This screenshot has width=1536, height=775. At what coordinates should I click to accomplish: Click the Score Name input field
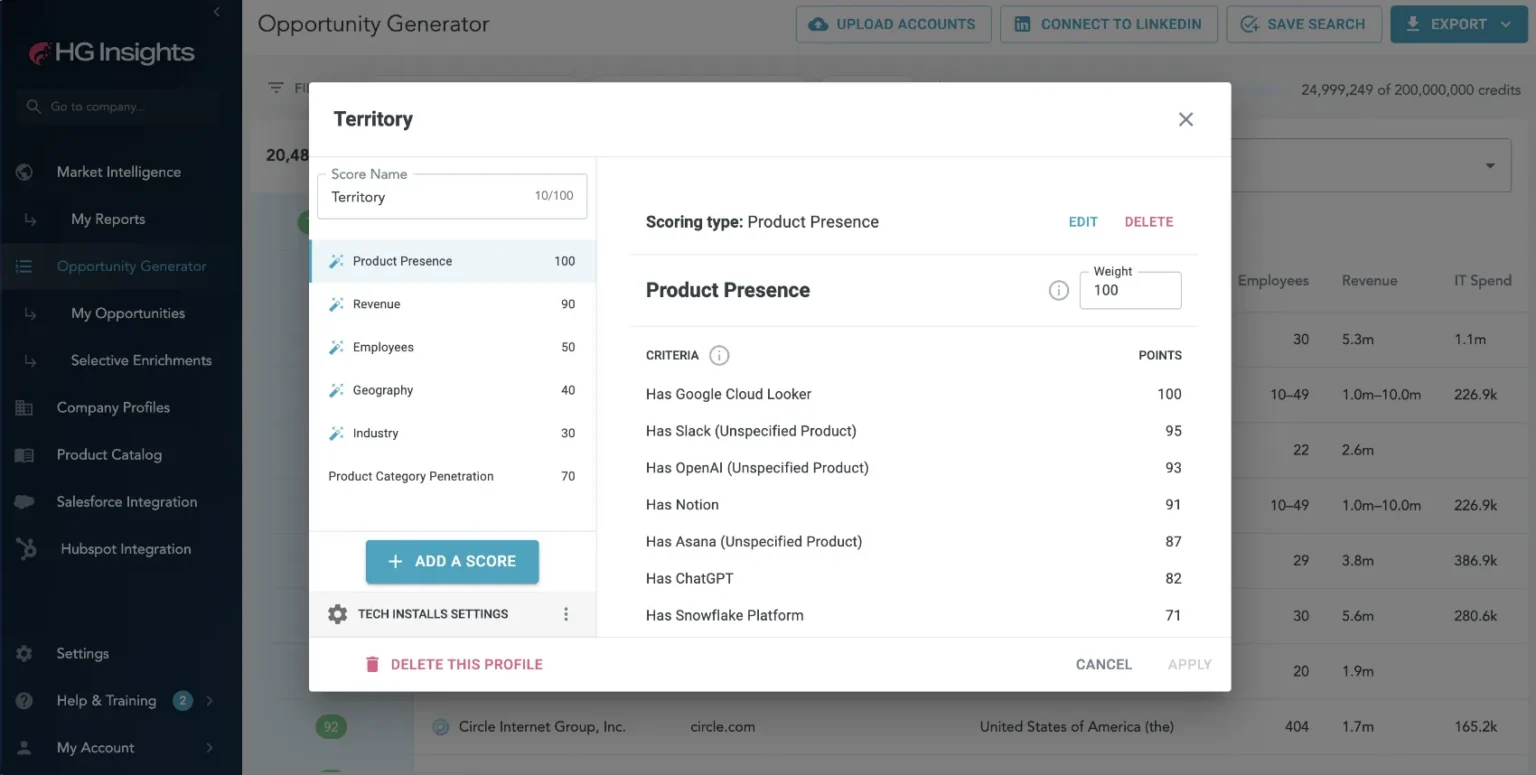pos(452,196)
